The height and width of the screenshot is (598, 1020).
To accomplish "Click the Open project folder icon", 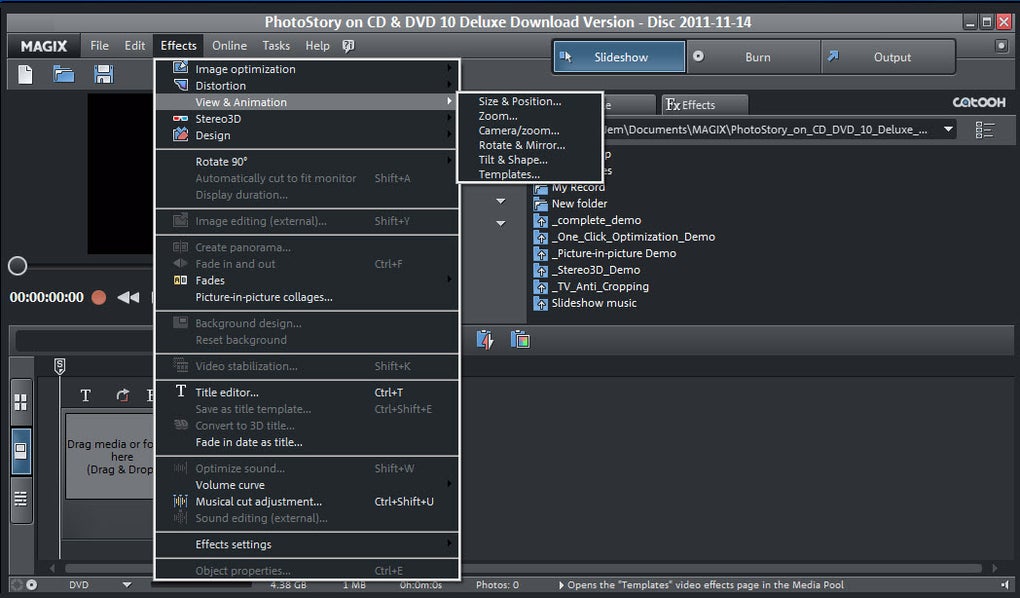I will pos(63,74).
